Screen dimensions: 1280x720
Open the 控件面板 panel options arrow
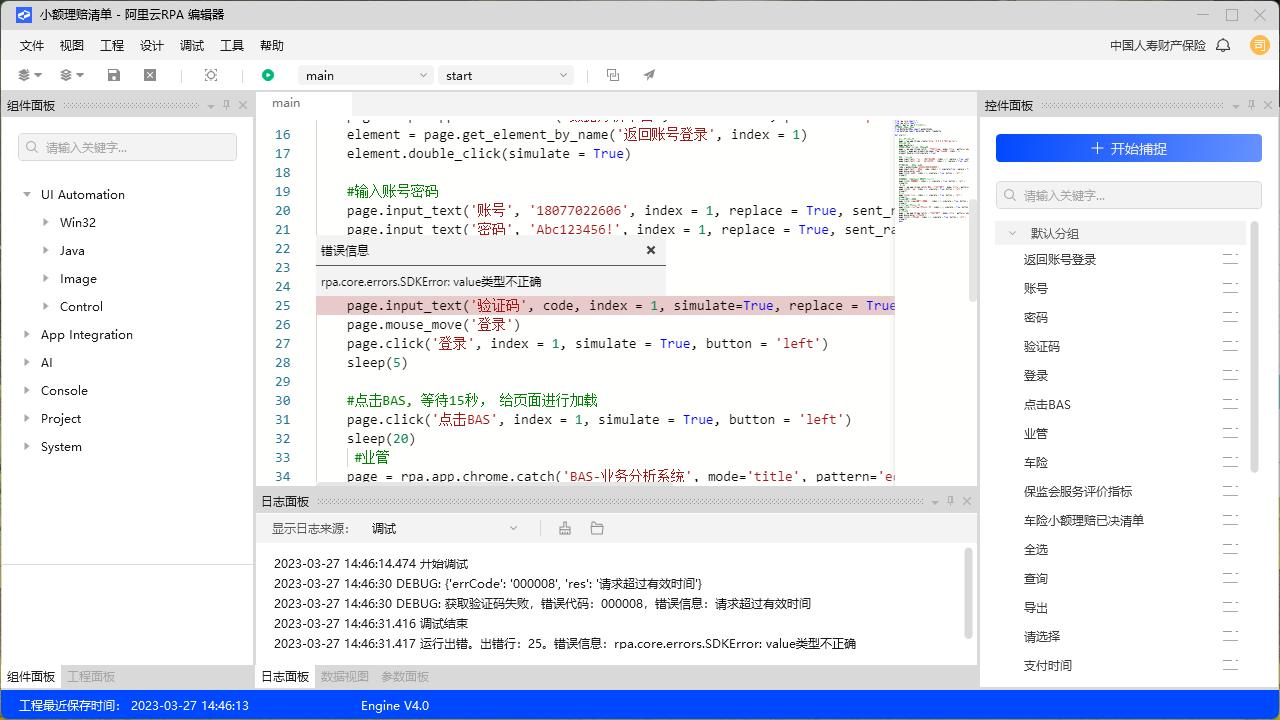1236,105
